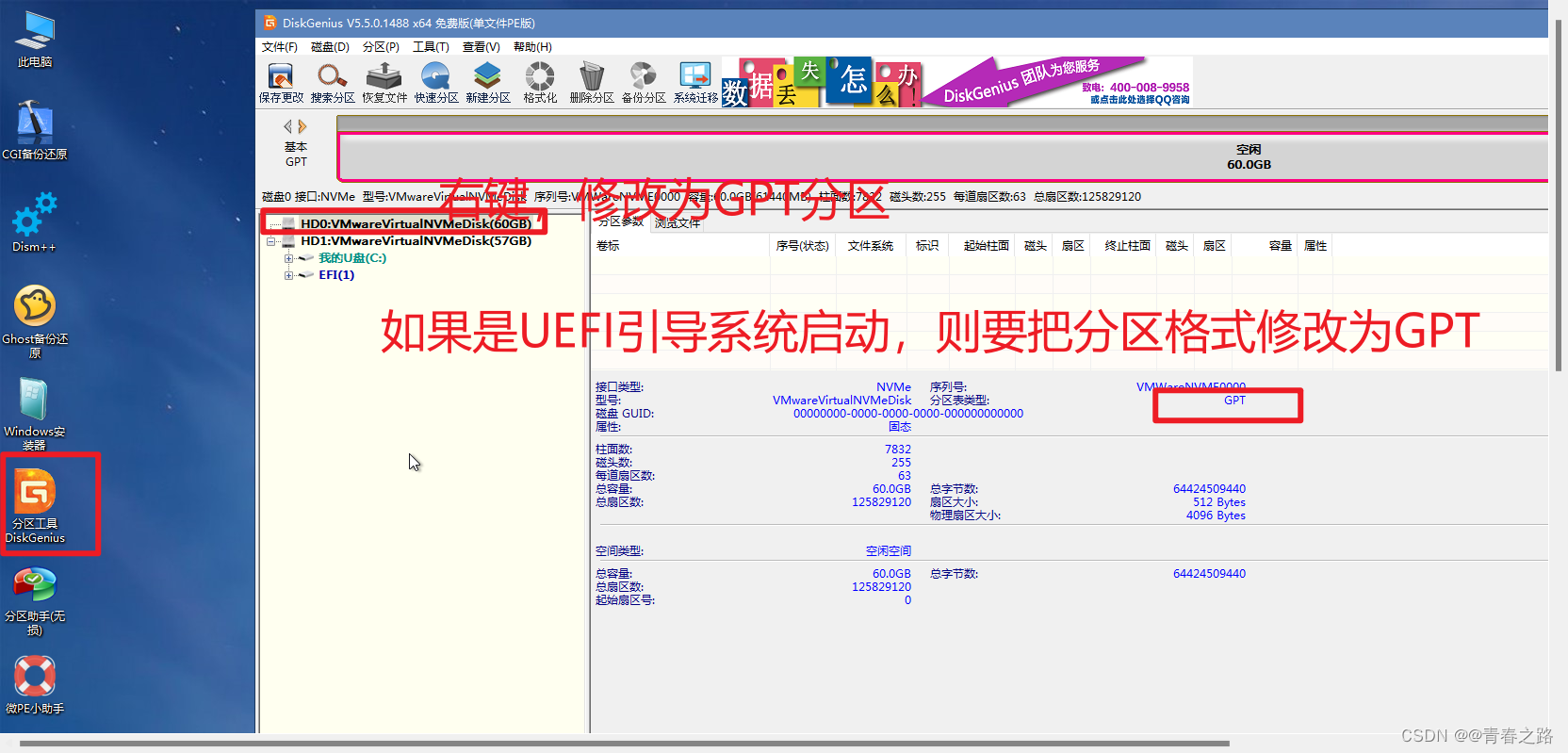Click the 7832 cylinders value
Screen dimensions: 1568x753
[x=898, y=449]
